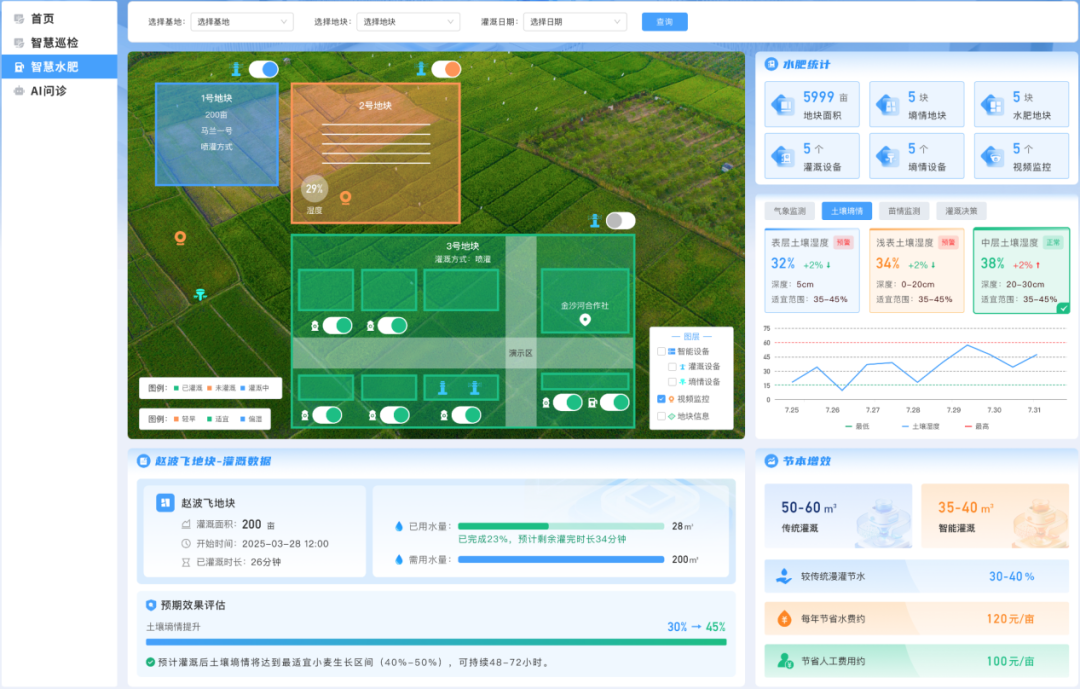
Task: Check the 地块信息 layer checkbox
Action: (x=662, y=416)
